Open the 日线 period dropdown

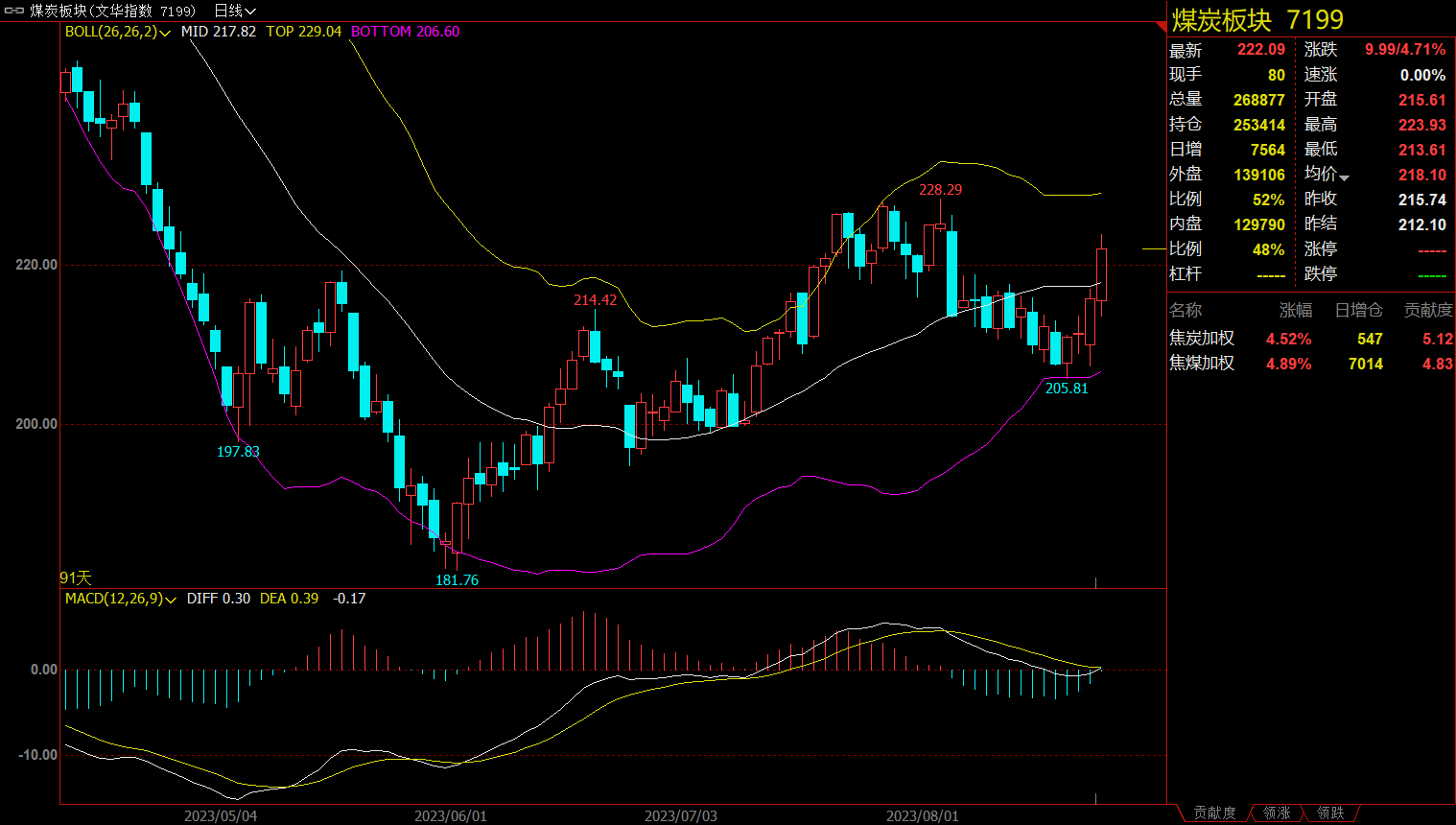click(234, 11)
